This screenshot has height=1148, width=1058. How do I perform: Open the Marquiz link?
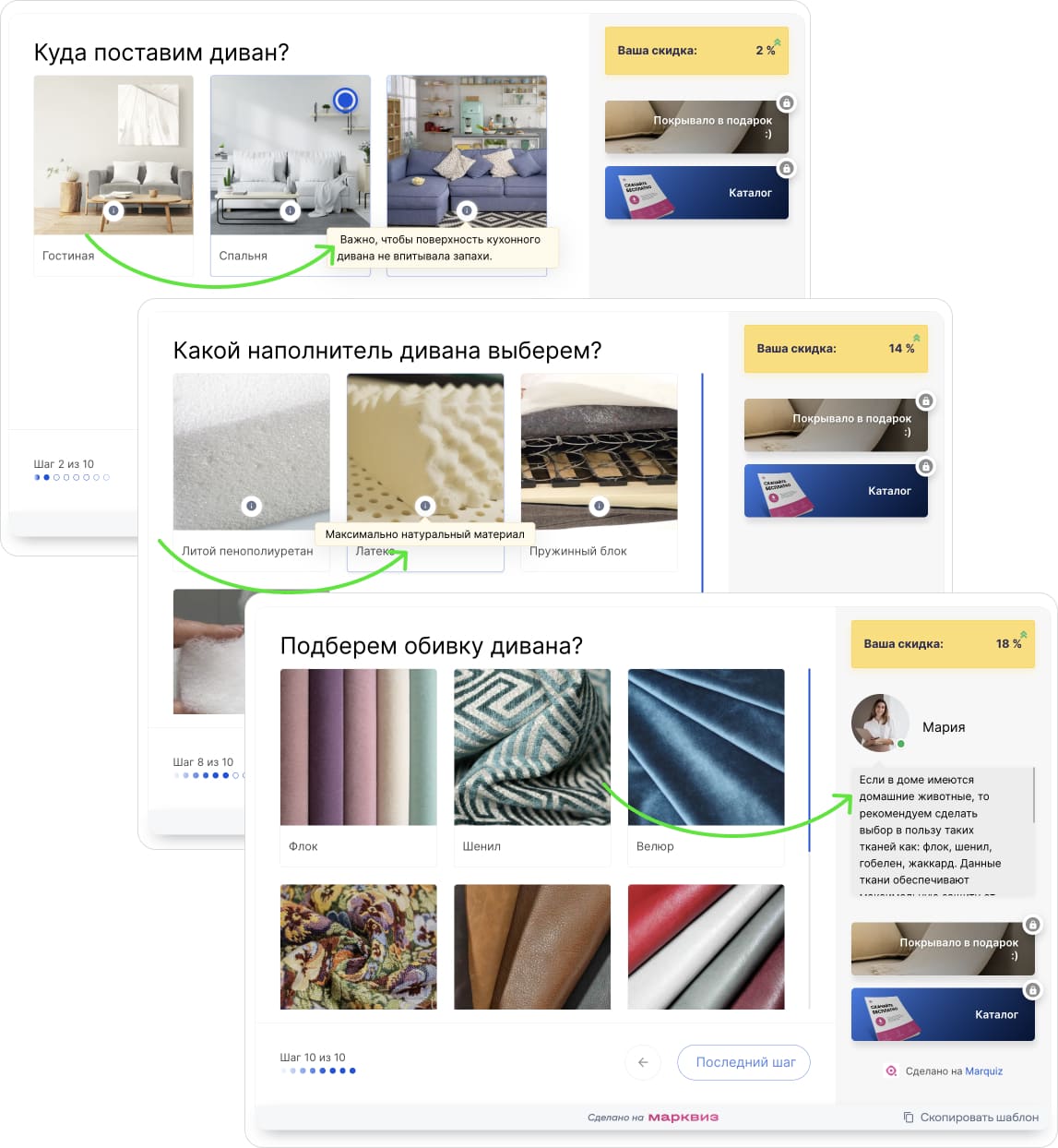(983, 1071)
